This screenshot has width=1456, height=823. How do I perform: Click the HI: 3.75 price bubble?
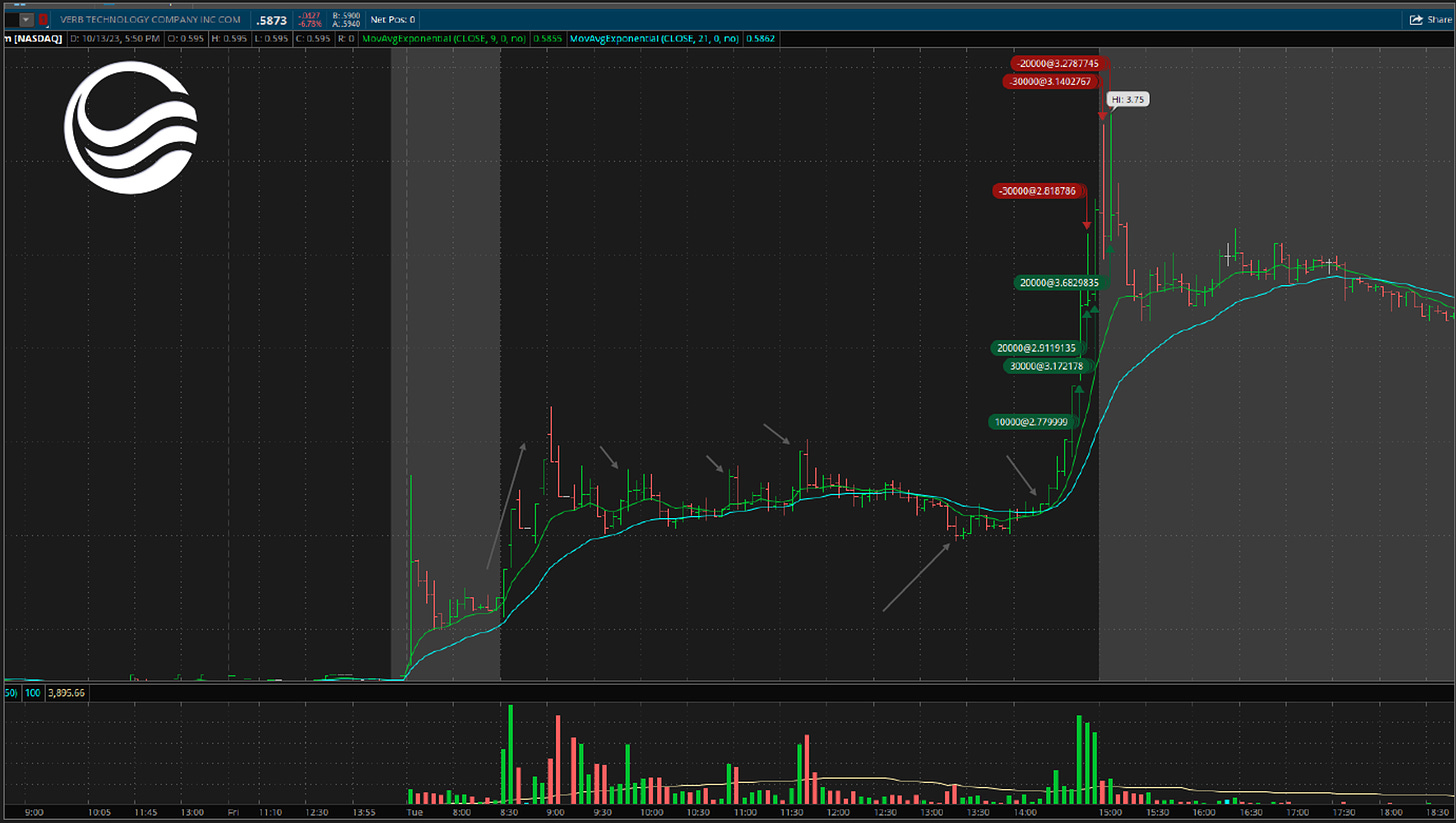point(1127,100)
